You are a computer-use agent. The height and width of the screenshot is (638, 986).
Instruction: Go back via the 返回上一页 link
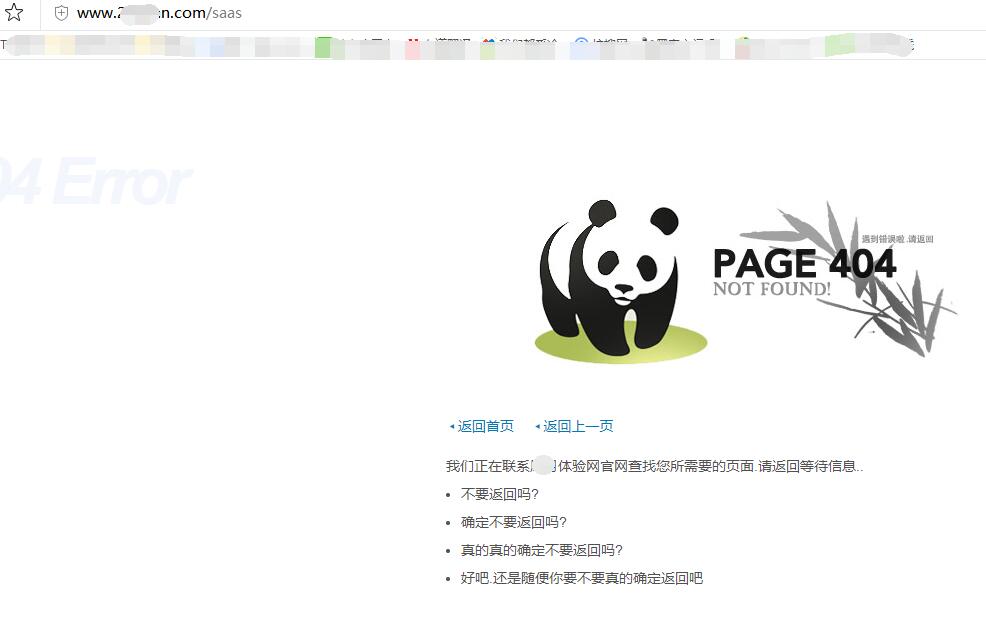point(578,426)
